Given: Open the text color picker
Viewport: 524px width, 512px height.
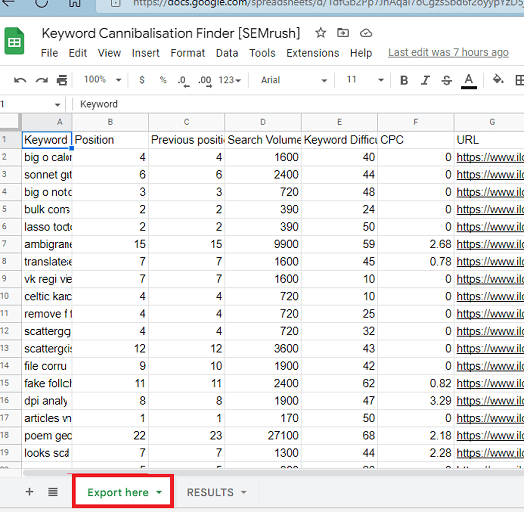Looking at the screenshot, I should point(469,81).
